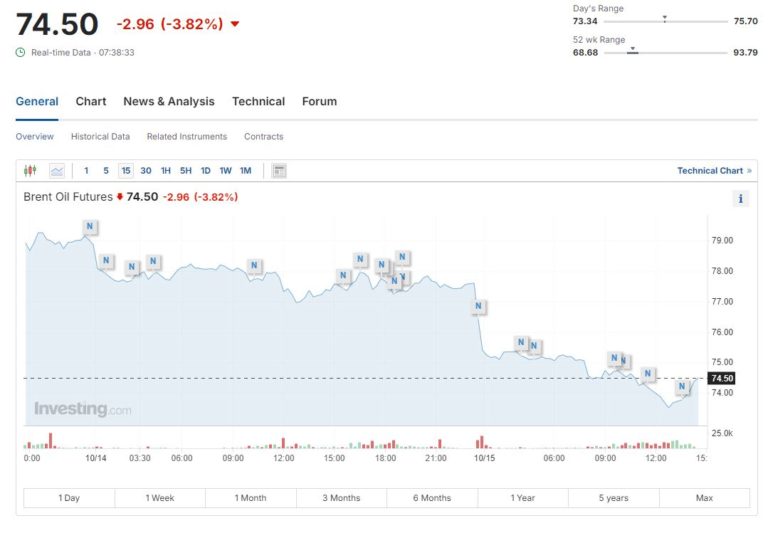Select the 1H chart interval
Screen dimensions: 768x533
[x=166, y=171]
